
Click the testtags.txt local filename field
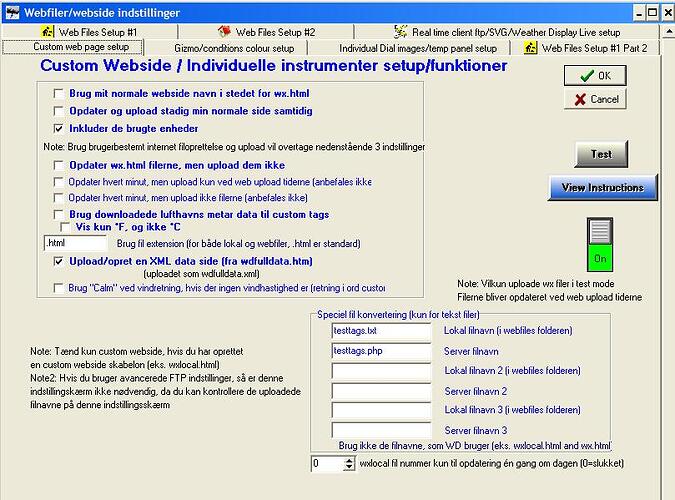381,331
